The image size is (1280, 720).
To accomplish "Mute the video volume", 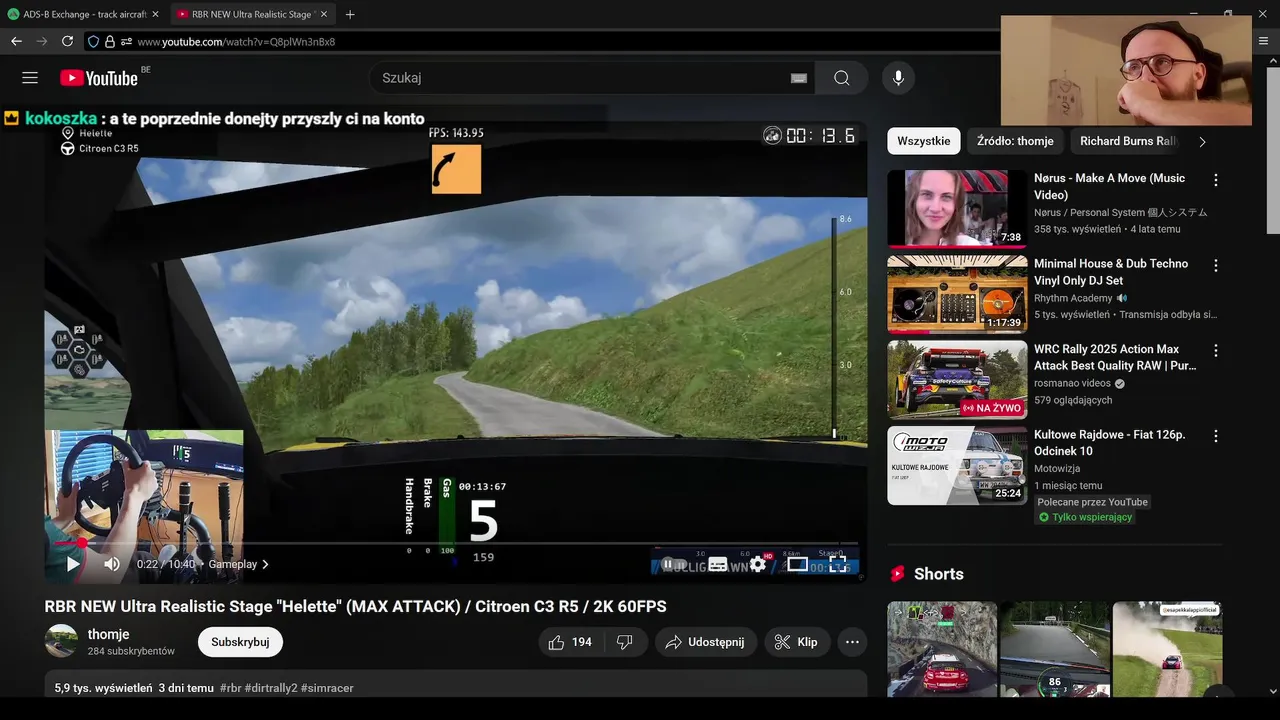I will (112, 564).
